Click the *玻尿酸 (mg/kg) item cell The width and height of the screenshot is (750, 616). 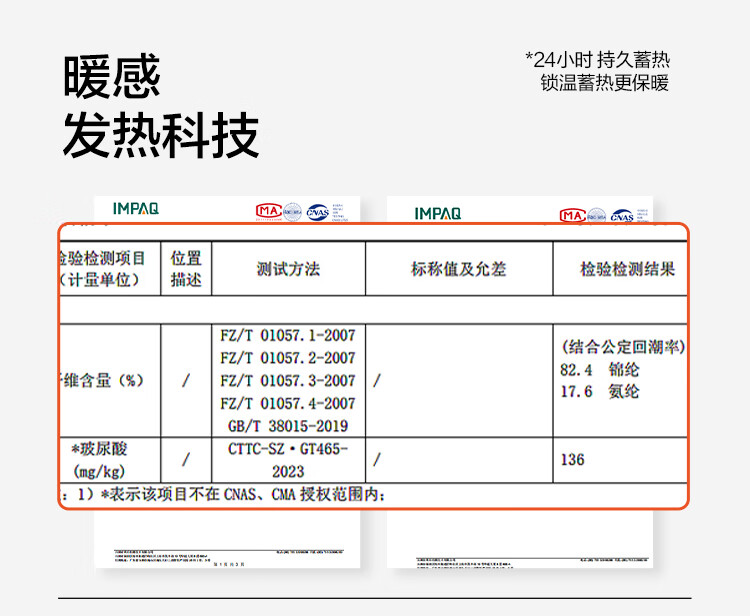(100, 460)
